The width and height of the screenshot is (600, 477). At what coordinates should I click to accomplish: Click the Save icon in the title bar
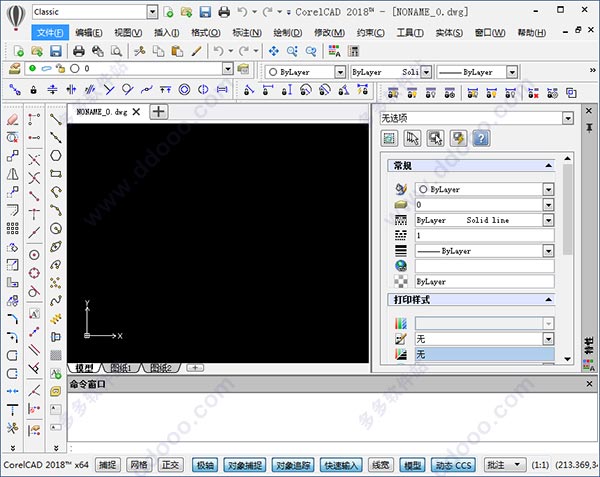205,12
